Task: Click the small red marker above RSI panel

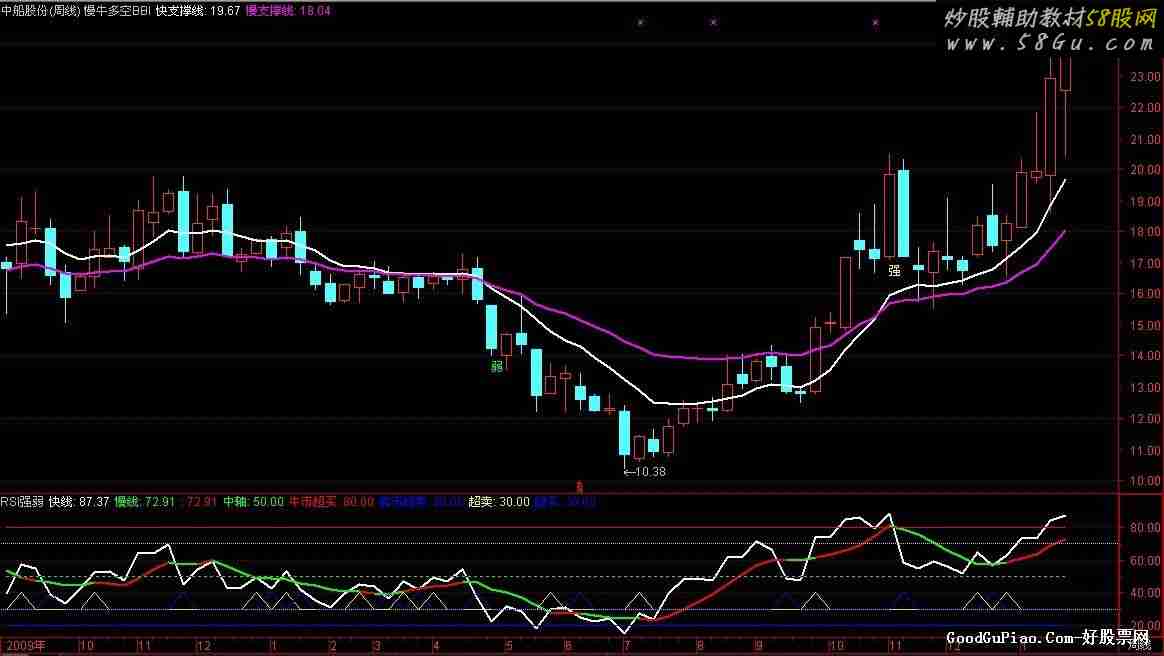Action: [580, 485]
